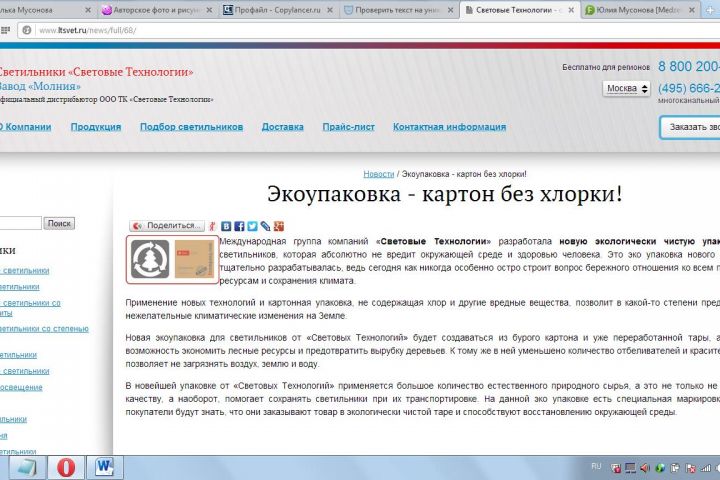
Task: Open the monitor display tray icon
Action: pos(630,468)
